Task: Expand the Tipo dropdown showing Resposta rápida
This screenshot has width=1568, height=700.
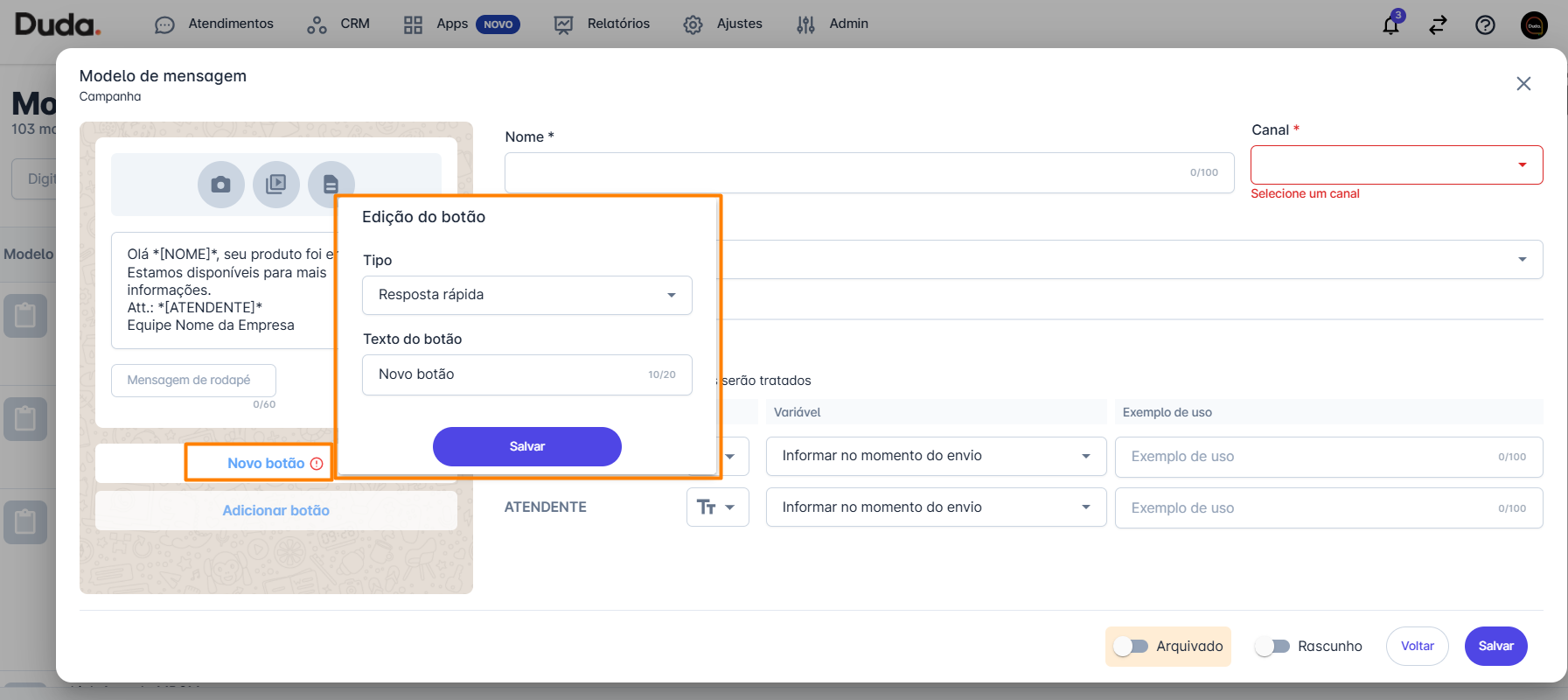Action: pos(526,295)
